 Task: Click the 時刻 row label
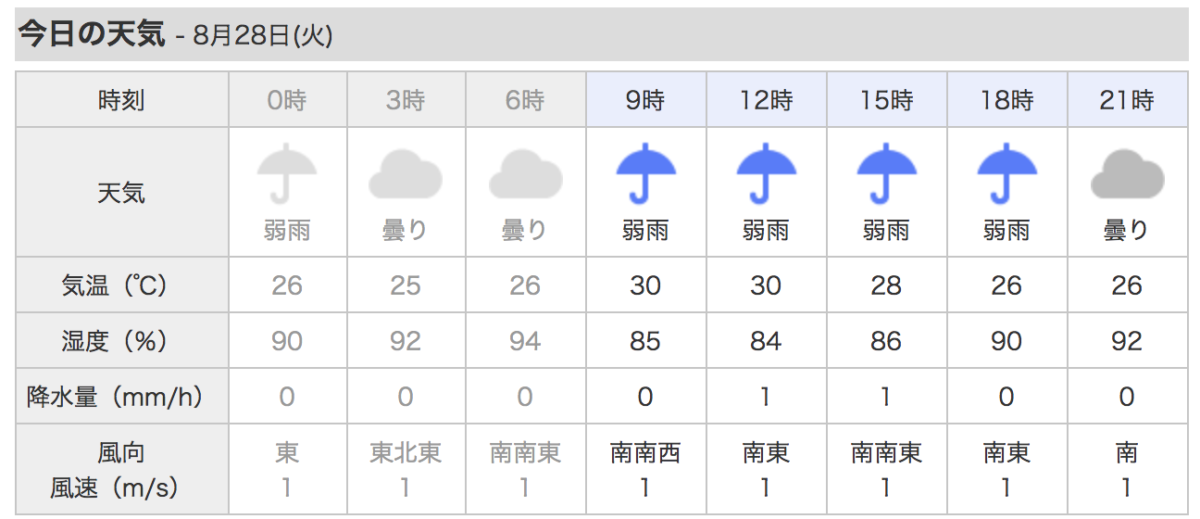[121, 99]
